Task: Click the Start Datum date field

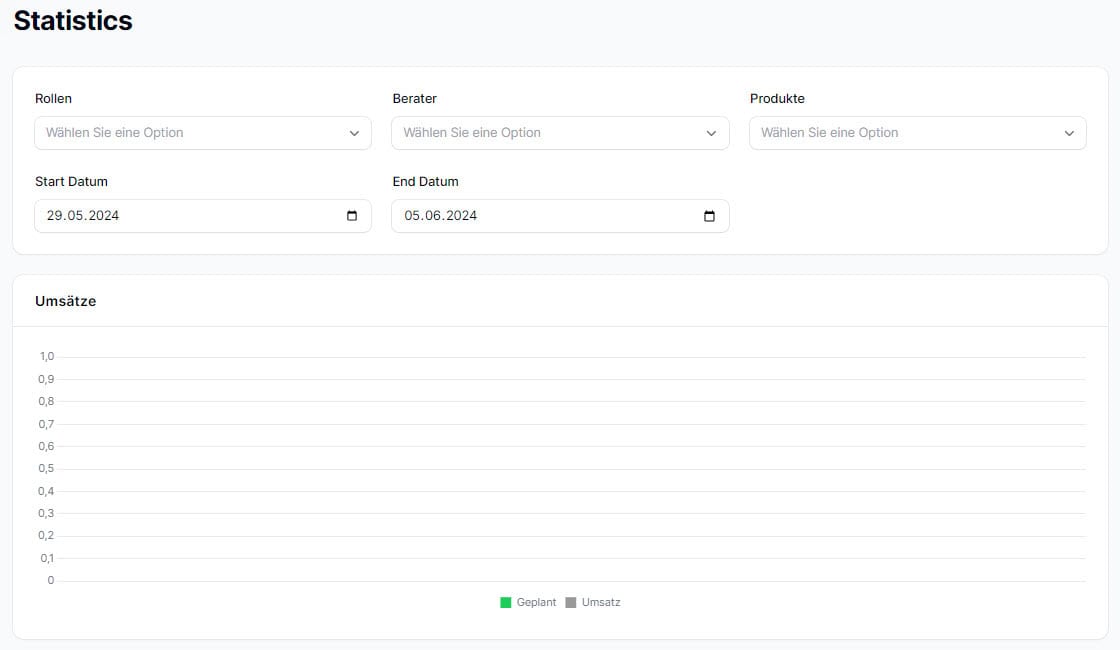Action: 203,216
